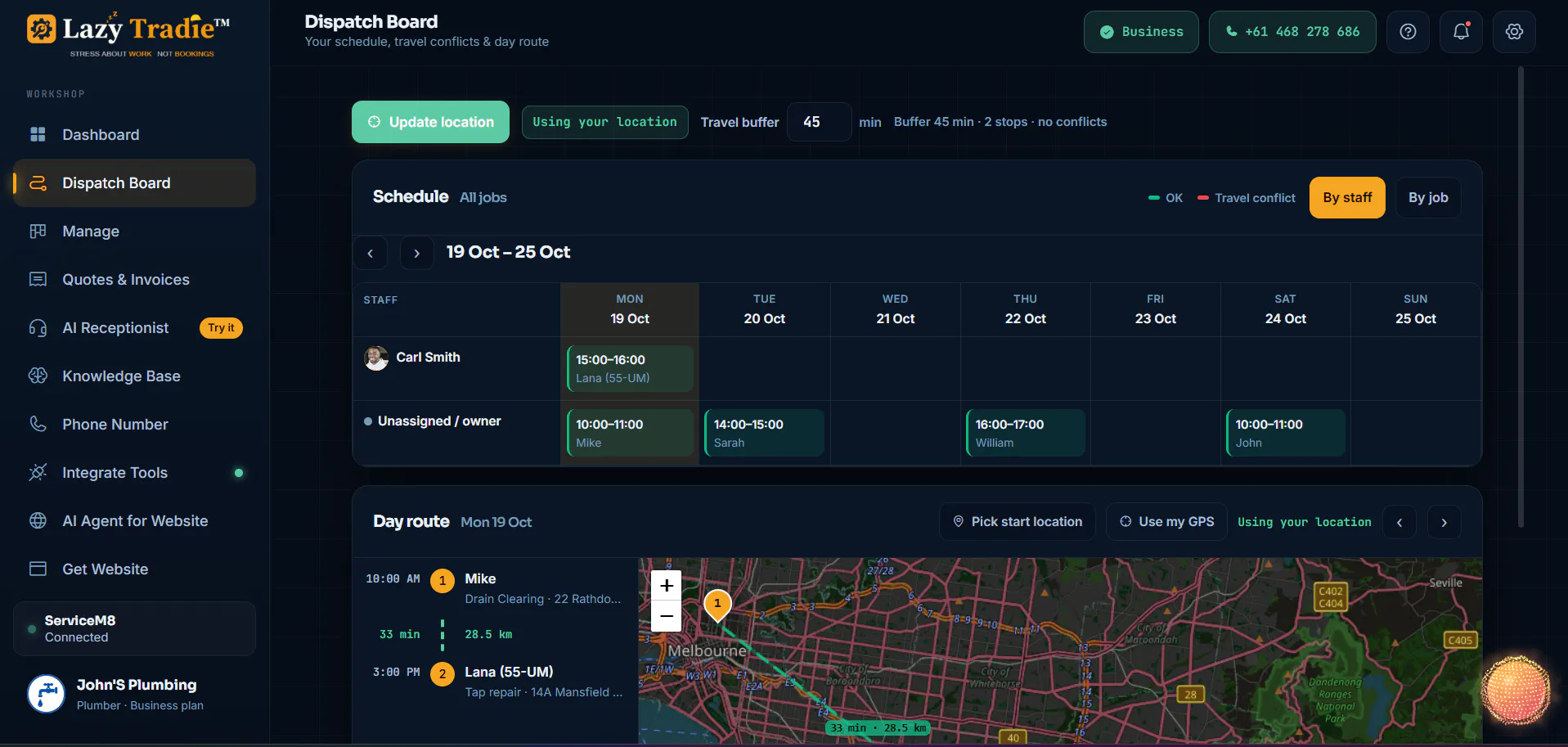Image resolution: width=1568 pixels, height=747 pixels.
Task: Click the Dashboard grid icon
Action: (x=38, y=134)
